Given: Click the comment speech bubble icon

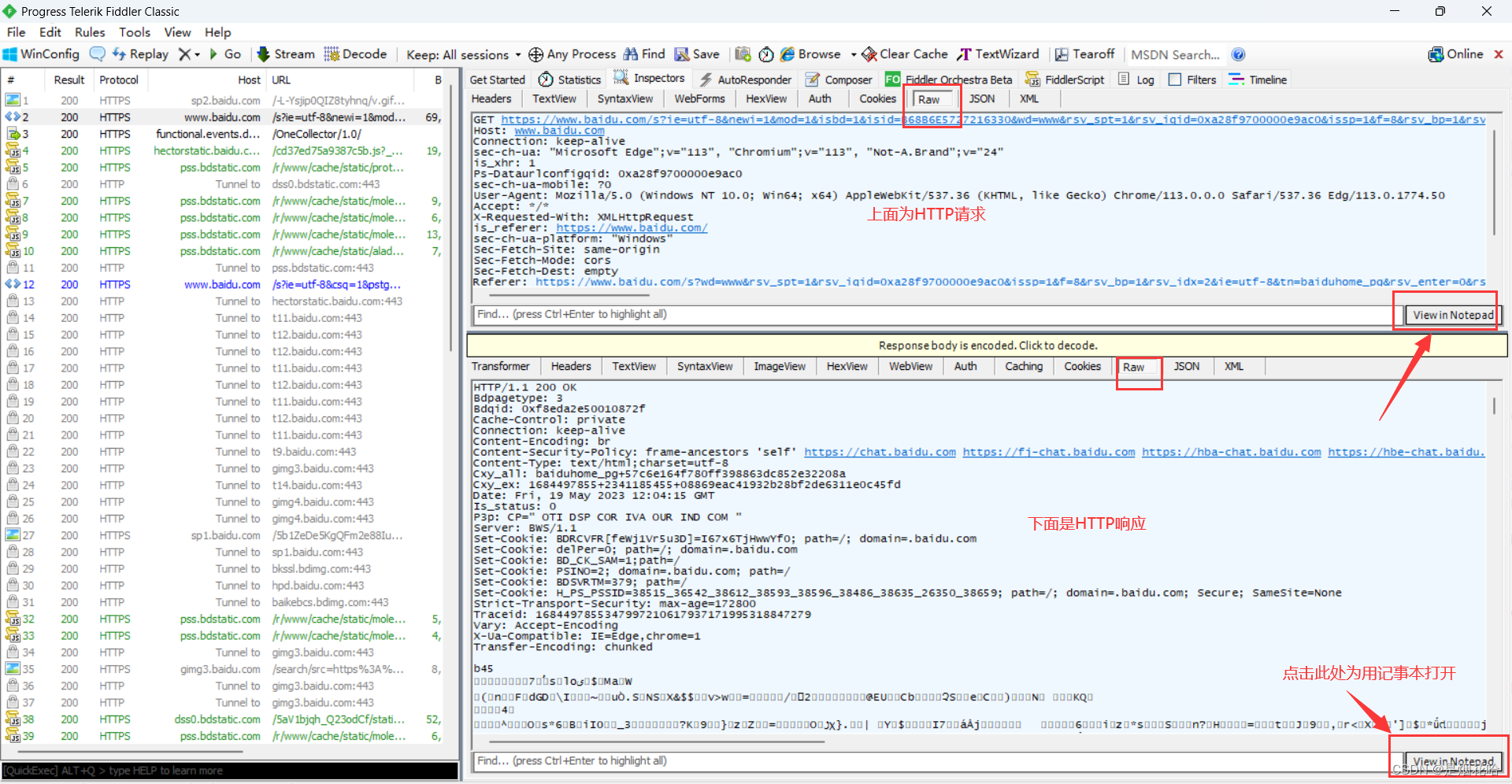Looking at the screenshot, I should (x=98, y=54).
